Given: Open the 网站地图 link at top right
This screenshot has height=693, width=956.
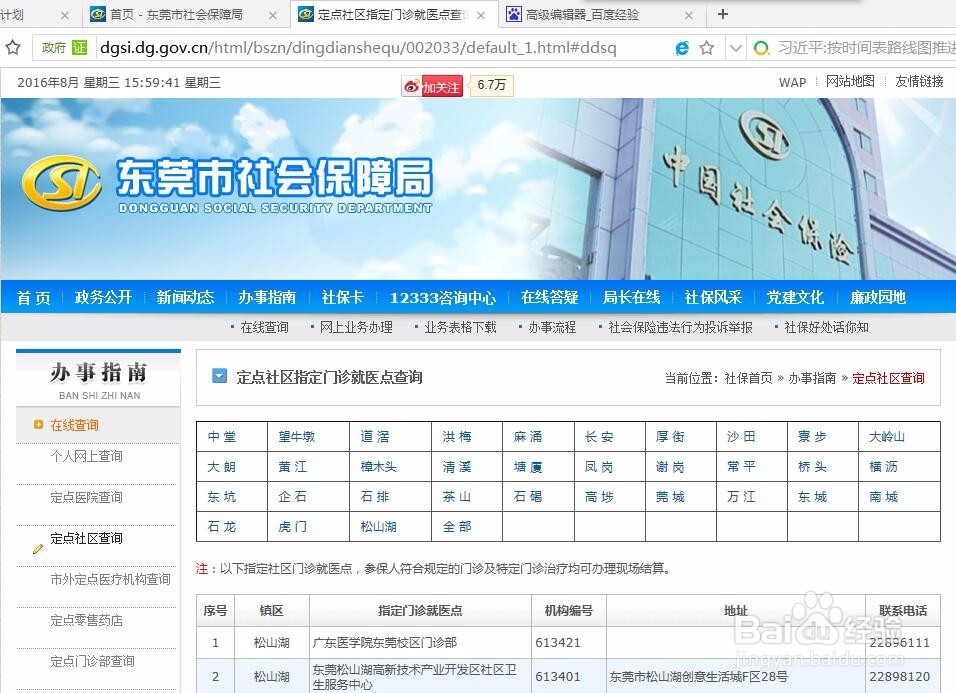Looking at the screenshot, I should point(851,82).
